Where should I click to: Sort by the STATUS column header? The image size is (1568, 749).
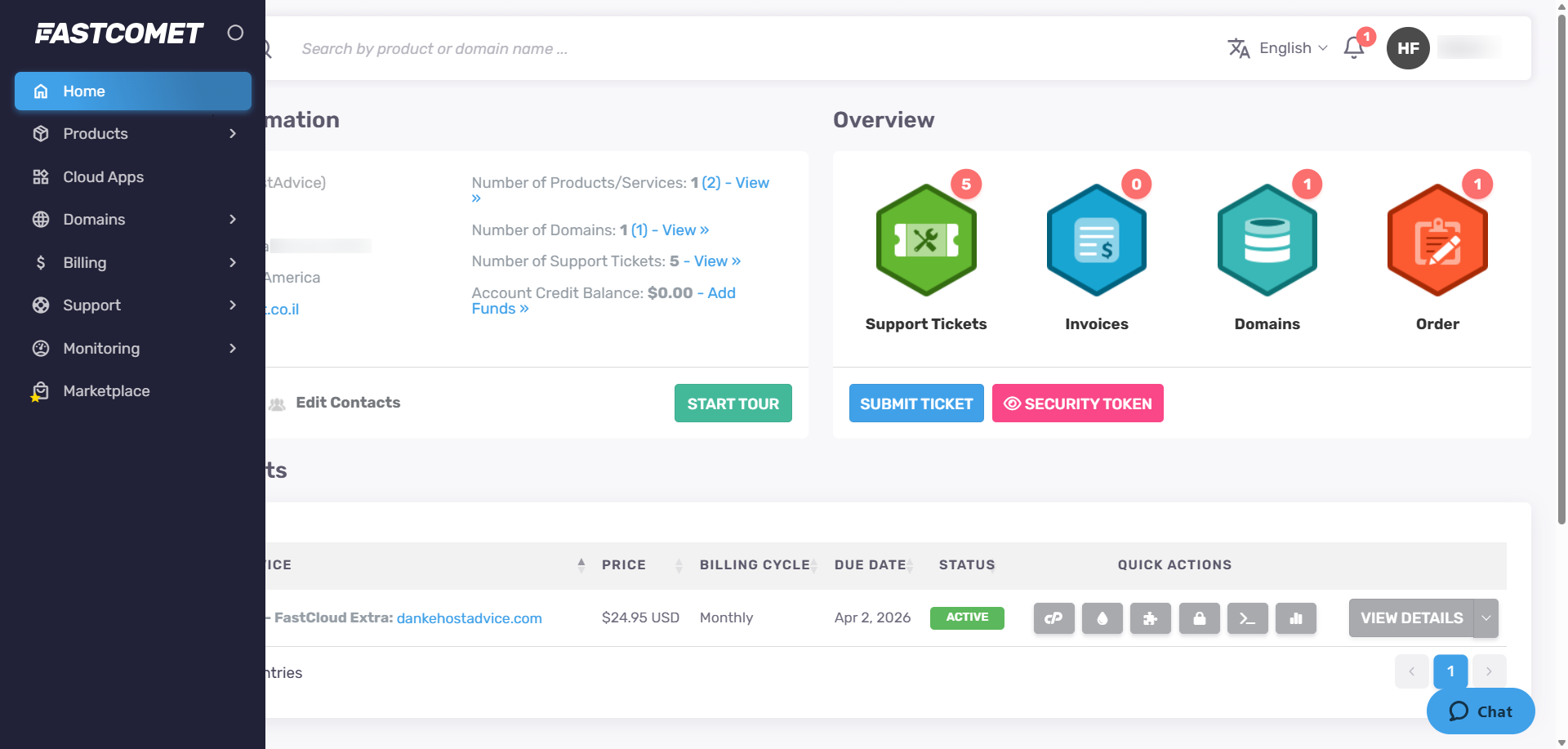pyautogui.click(x=967, y=565)
